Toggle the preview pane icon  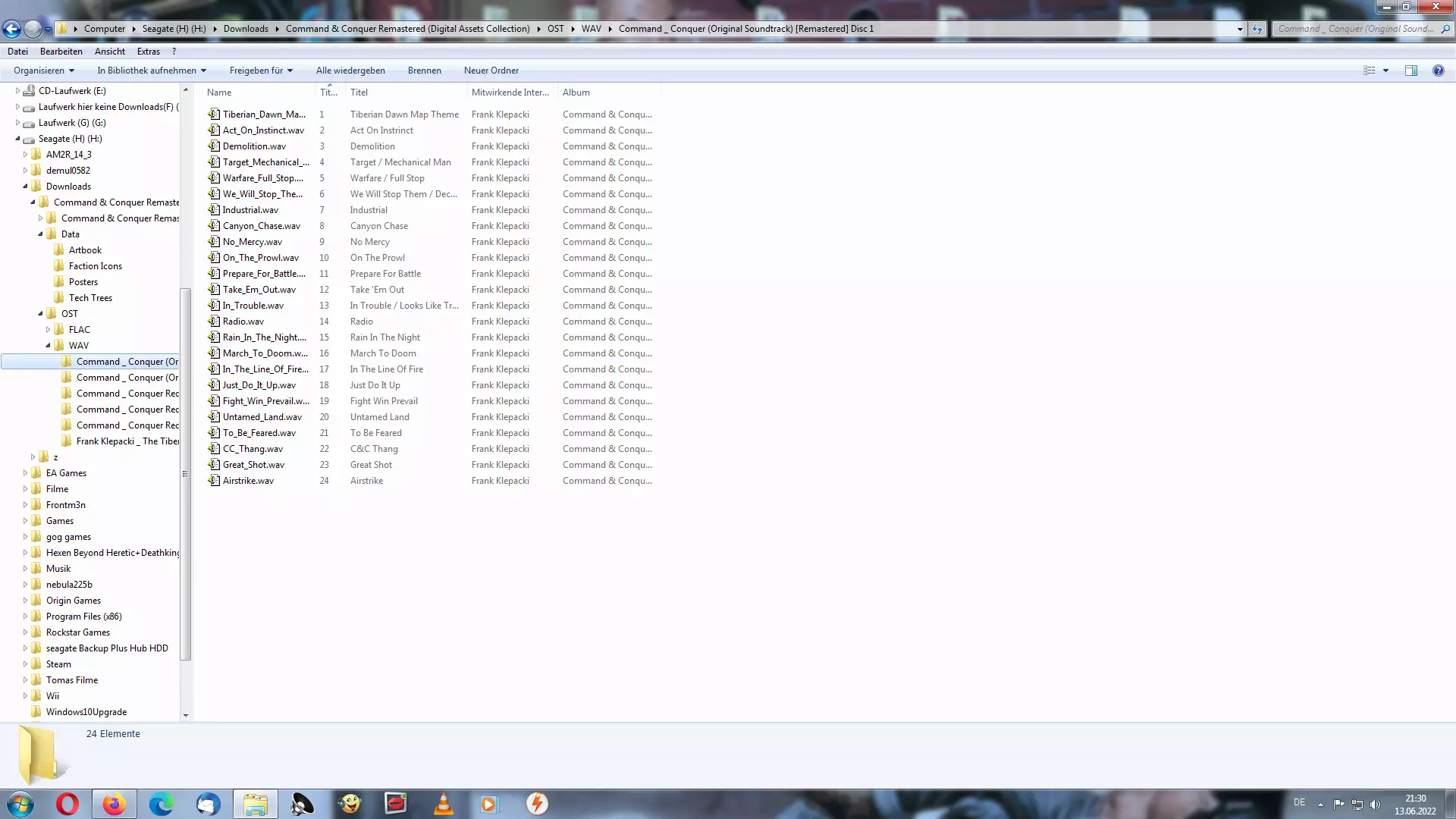[1411, 71]
